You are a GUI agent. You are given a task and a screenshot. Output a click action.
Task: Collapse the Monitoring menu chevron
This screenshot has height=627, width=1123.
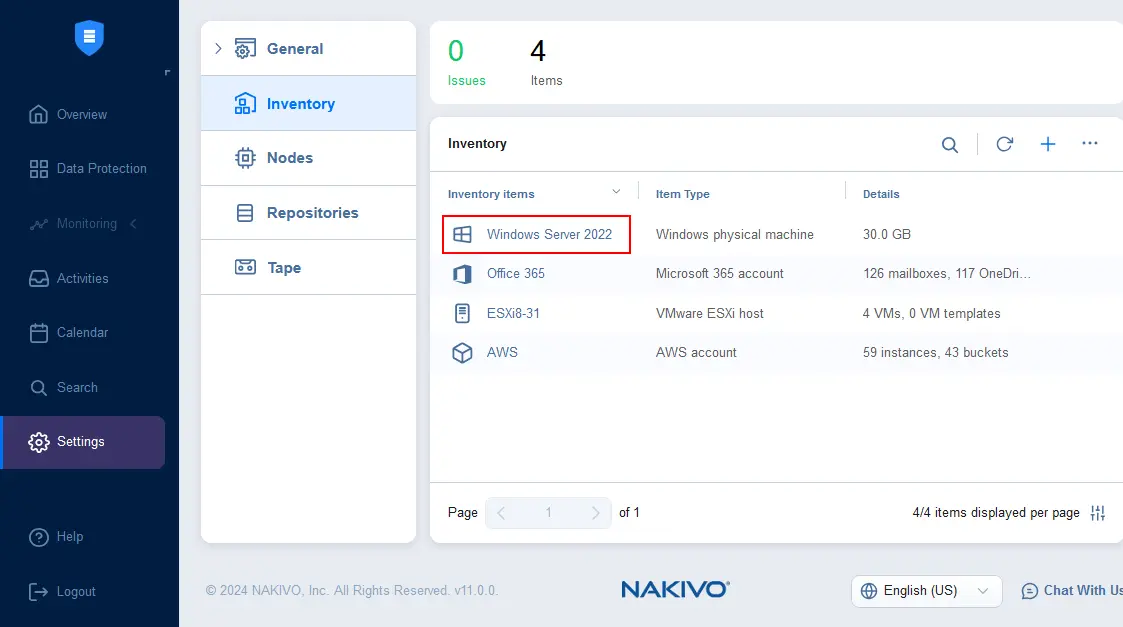pyautogui.click(x=133, y=224)
